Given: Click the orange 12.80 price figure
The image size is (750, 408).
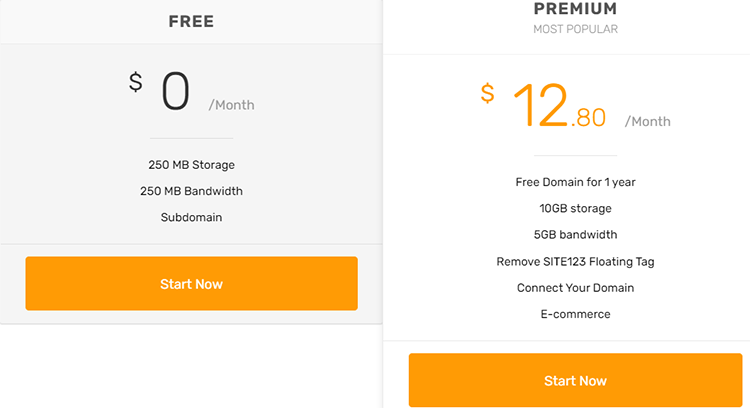Looking at the screenshot, I should pyautogui.click(x=558, y=106).
